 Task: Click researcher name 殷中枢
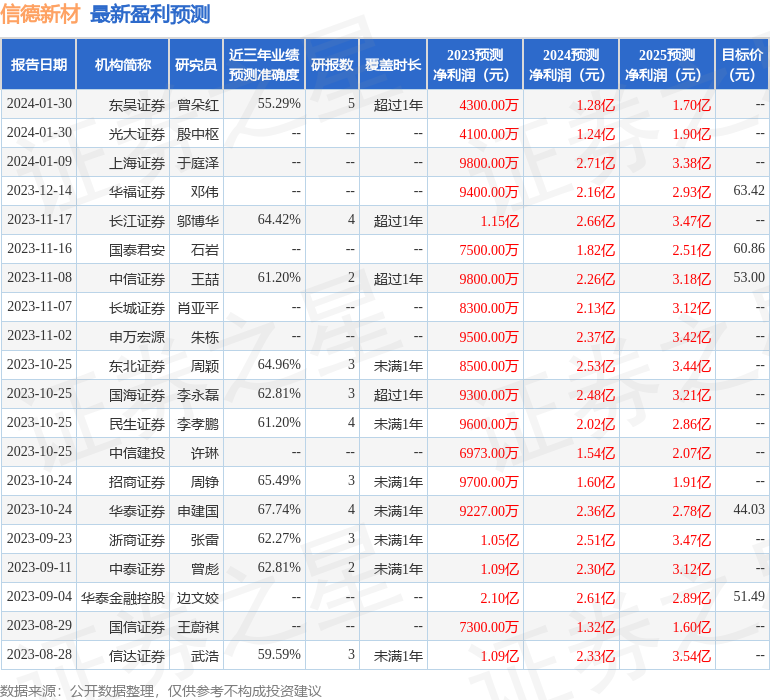(198, 134)
